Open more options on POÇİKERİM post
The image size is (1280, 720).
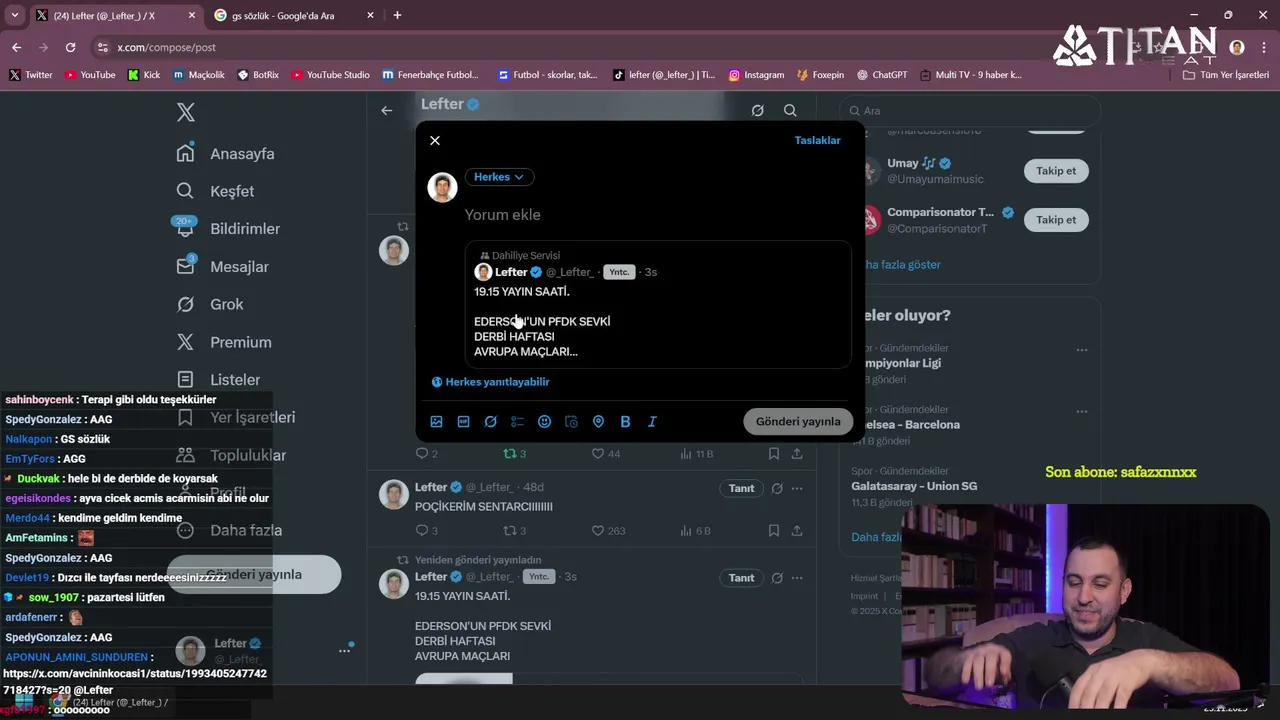pos(797,488)
